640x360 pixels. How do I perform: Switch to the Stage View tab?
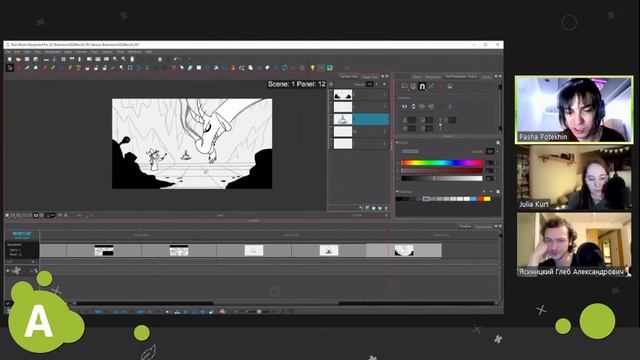tap(370, 77)
